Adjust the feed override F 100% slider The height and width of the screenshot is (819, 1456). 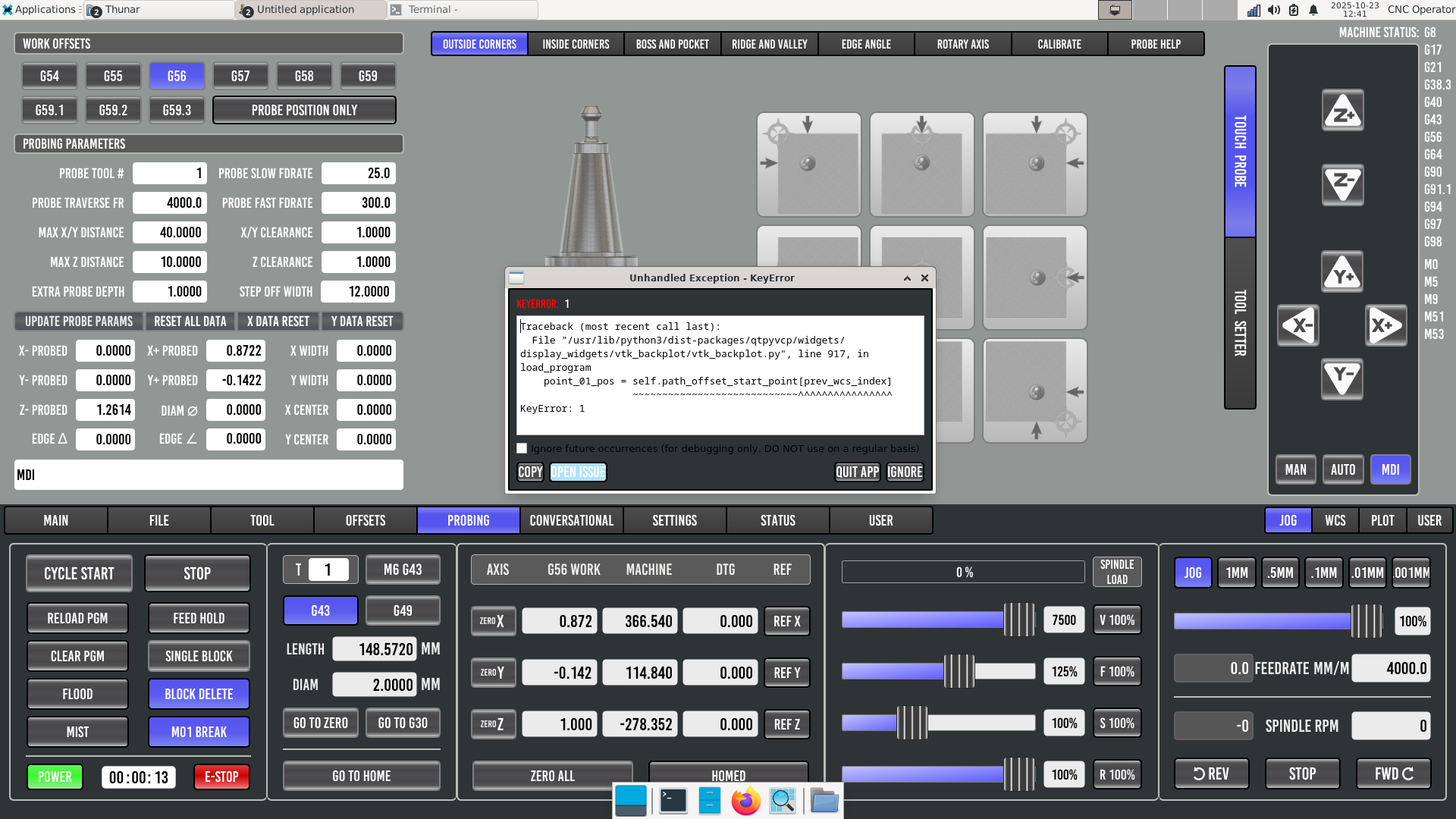pos(959,671)
